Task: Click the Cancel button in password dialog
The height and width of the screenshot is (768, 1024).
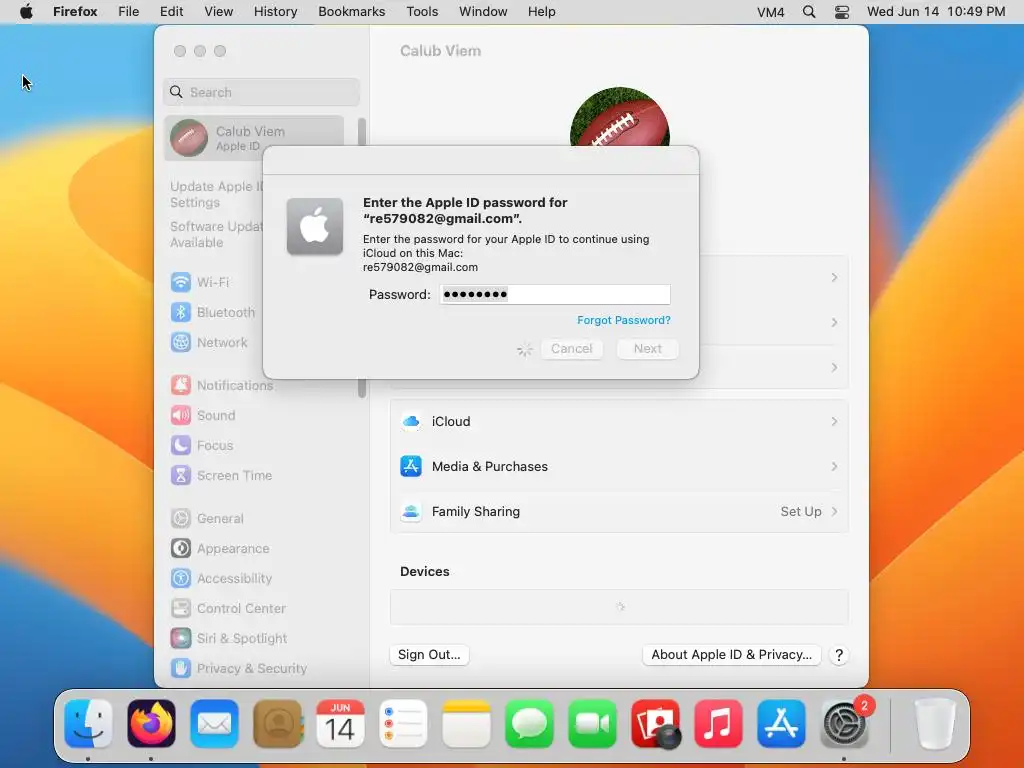Action: pyautogui.click(x=571, y=349)
